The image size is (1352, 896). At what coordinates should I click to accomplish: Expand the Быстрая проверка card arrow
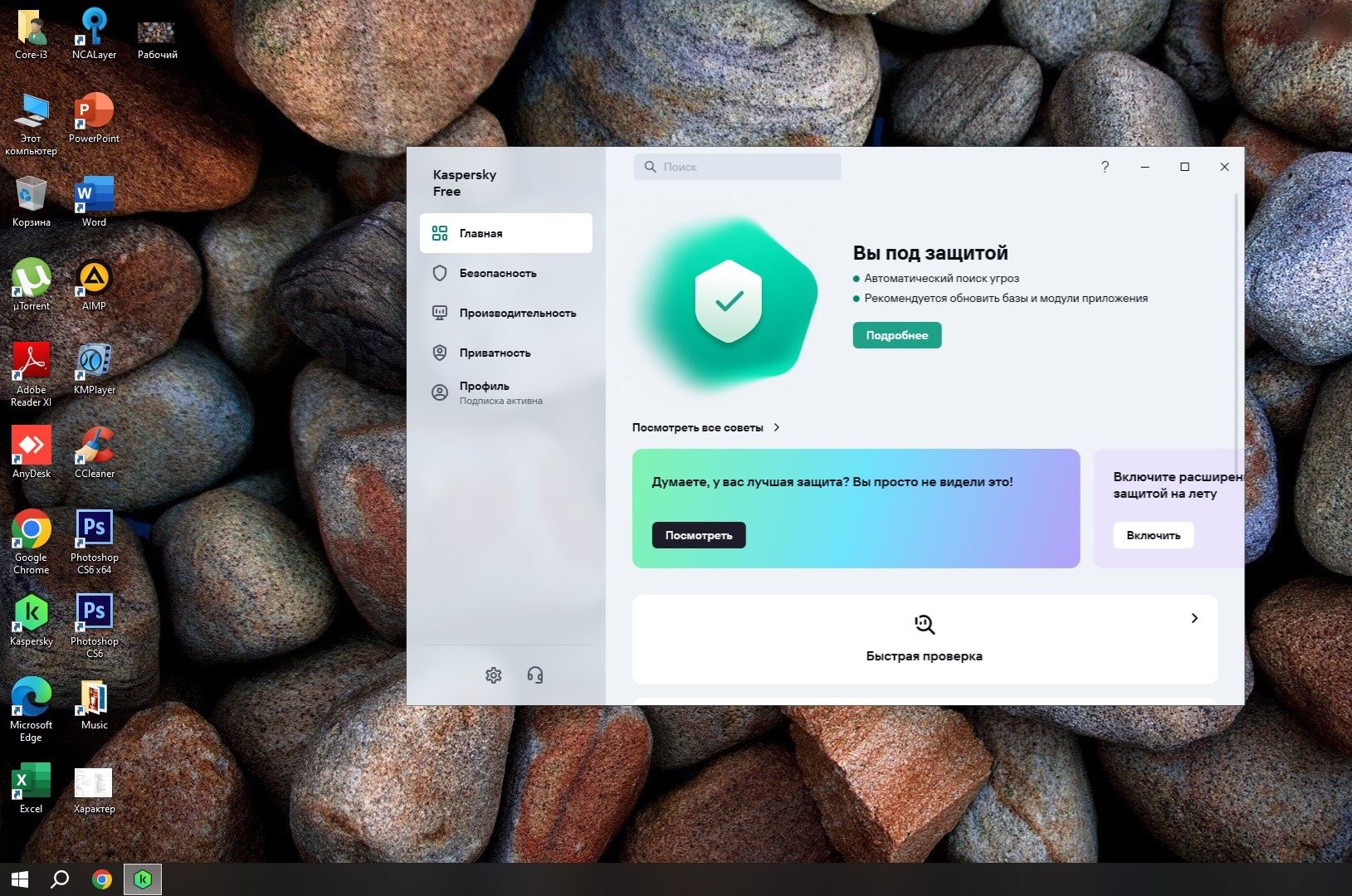(1194, 618)
